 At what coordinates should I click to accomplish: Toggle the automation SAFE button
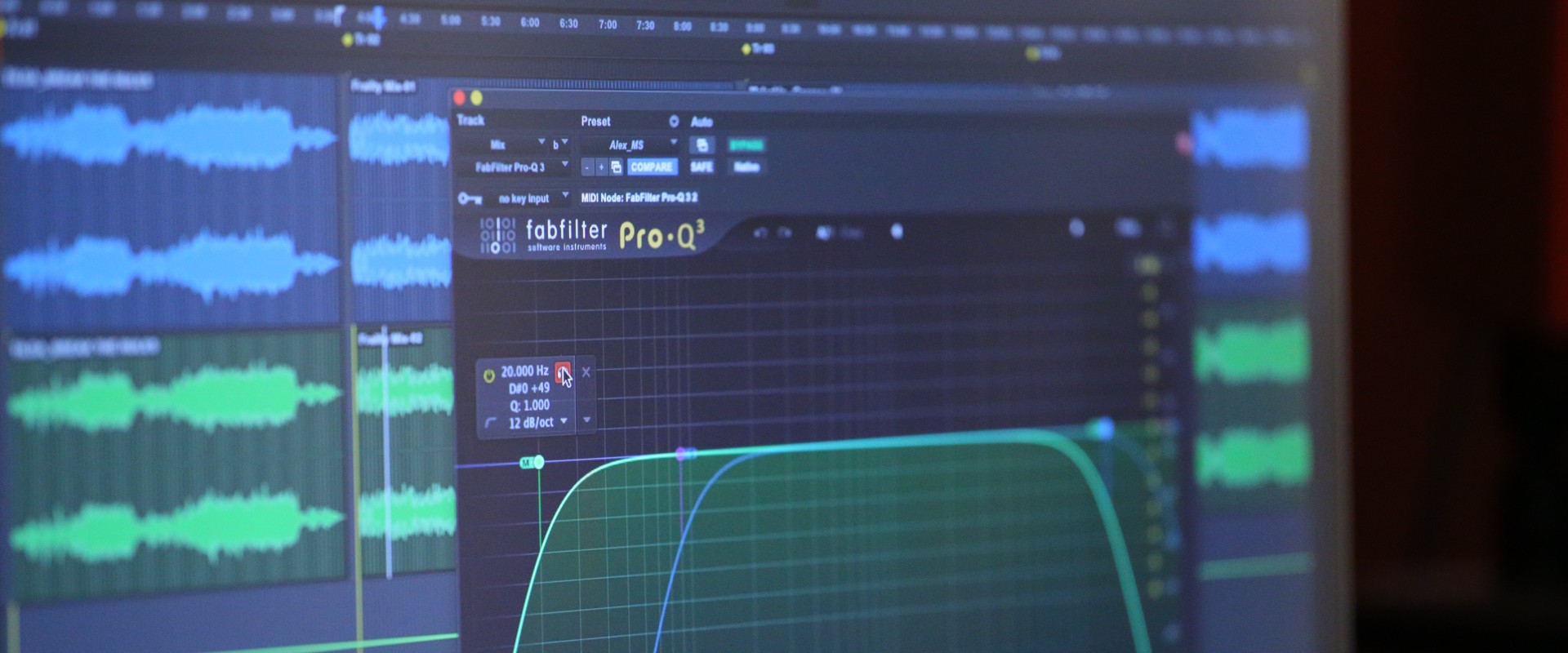[x=702, y=167]
